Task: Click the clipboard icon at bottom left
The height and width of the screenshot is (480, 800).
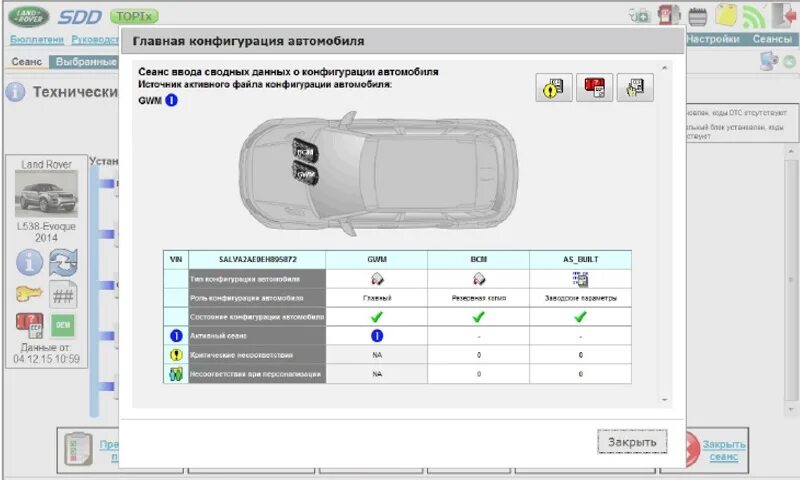Action: click(79, 449)
